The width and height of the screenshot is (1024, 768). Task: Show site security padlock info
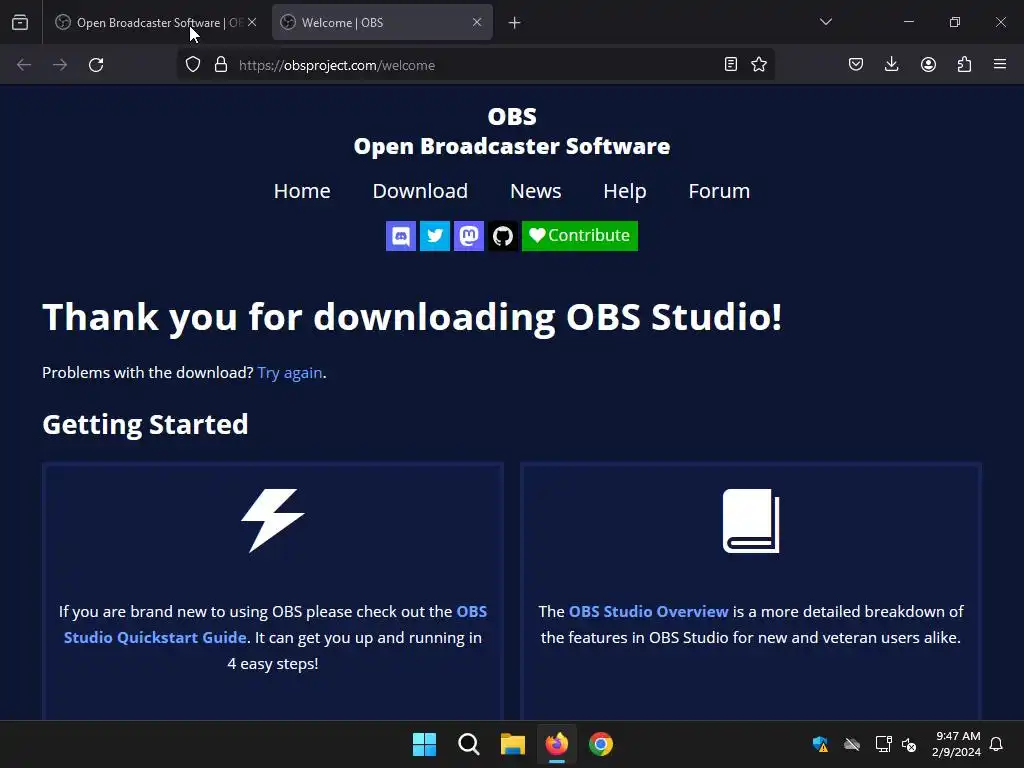pos(221,65)
